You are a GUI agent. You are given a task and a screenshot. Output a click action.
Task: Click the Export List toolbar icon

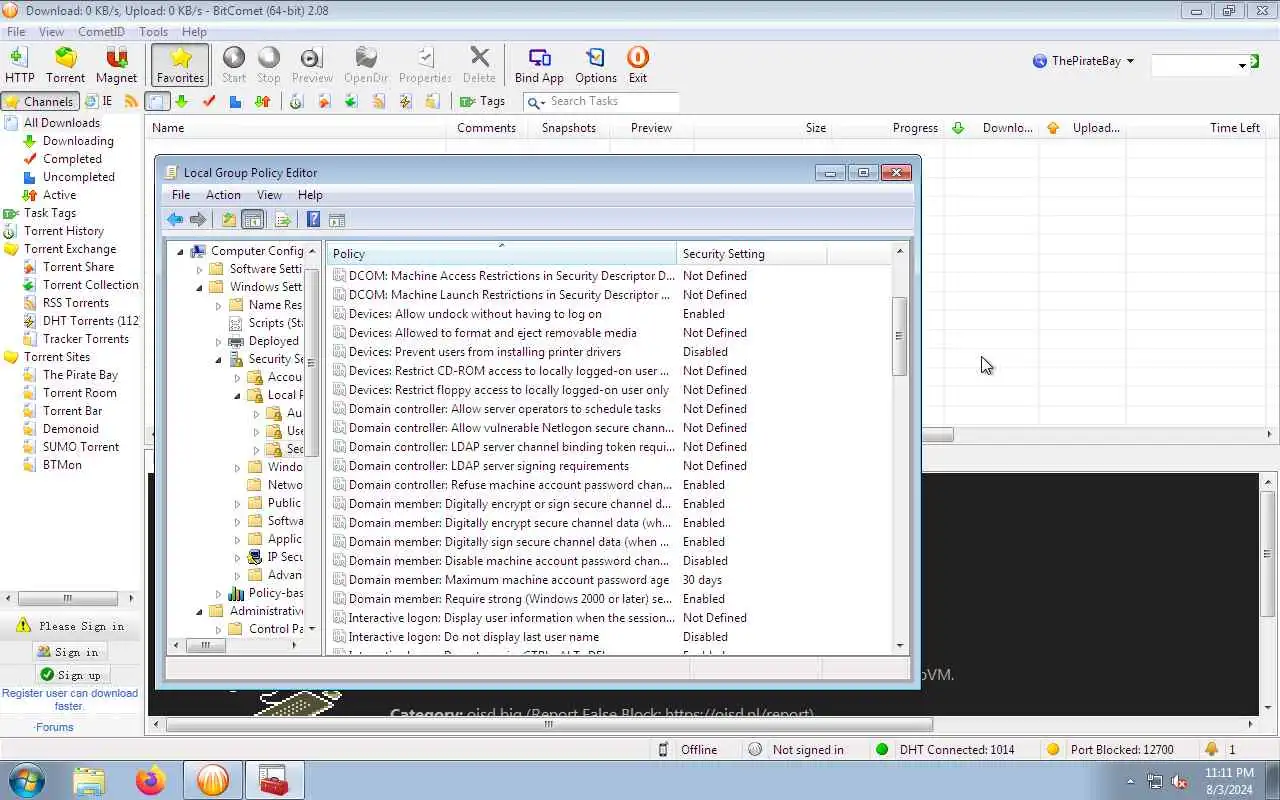point(283,220)
